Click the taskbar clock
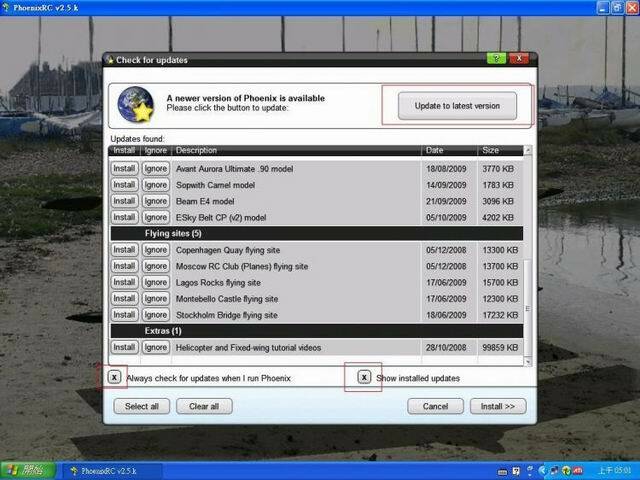This screenshot has width=640, height=480. (614, 471)
